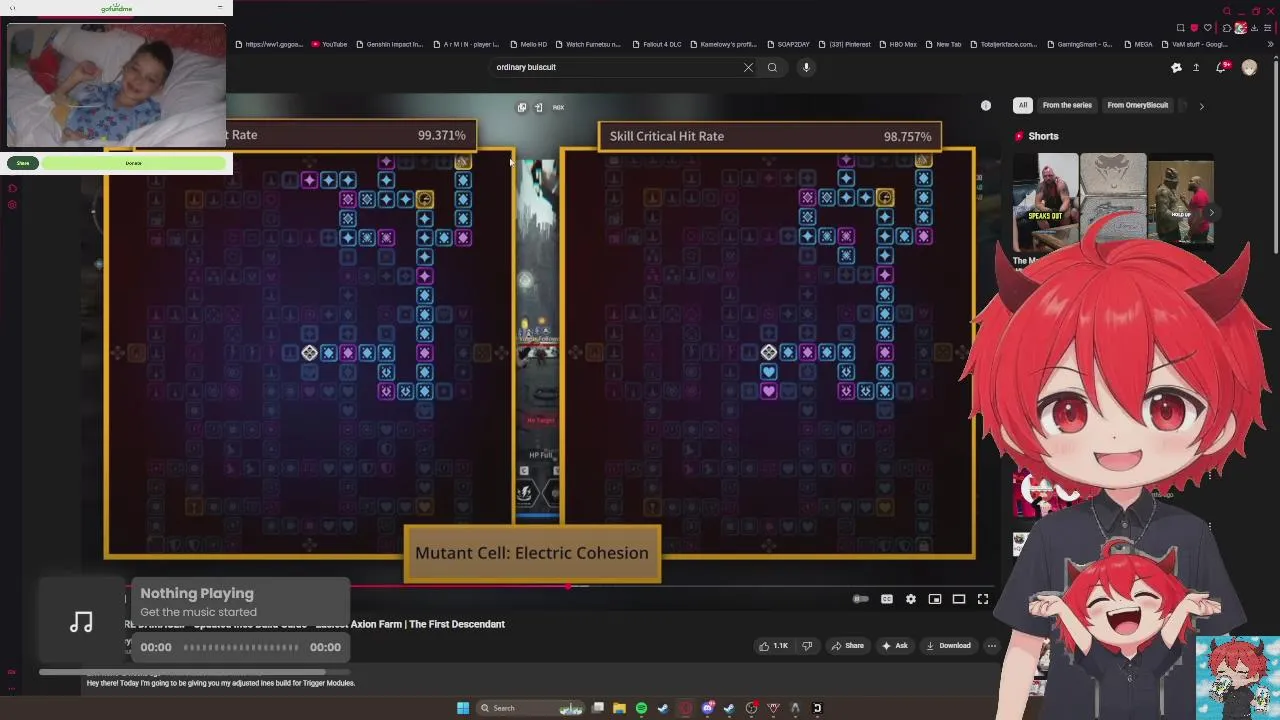Image resolution: width=1280 pixels, height=720 pixels.
Task: Open the 'Fallout 4 DLC' bookmark
Action: tap(656, 44)
